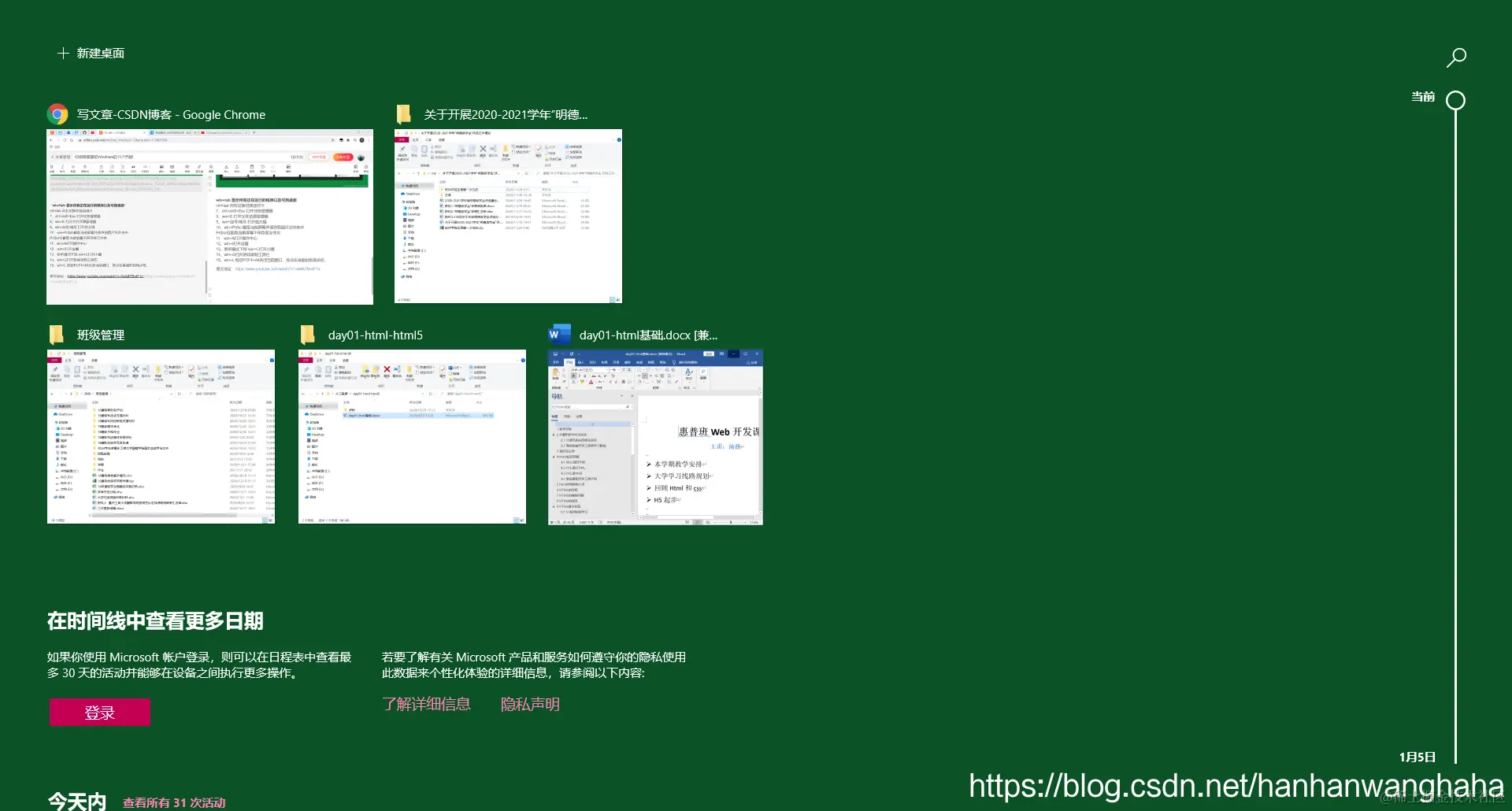Select the 1月5日 timeline date label
This screenshot has height=811, width=1512.
coord(1417,757)
